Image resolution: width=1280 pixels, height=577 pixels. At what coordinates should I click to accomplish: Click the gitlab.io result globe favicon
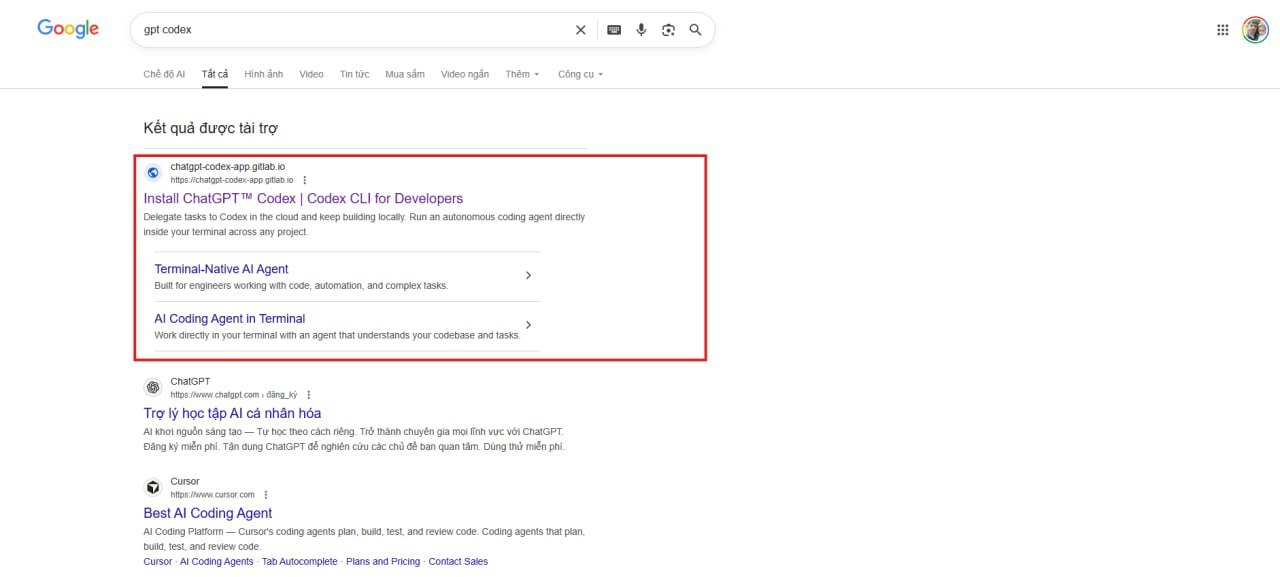coord(153,172)
